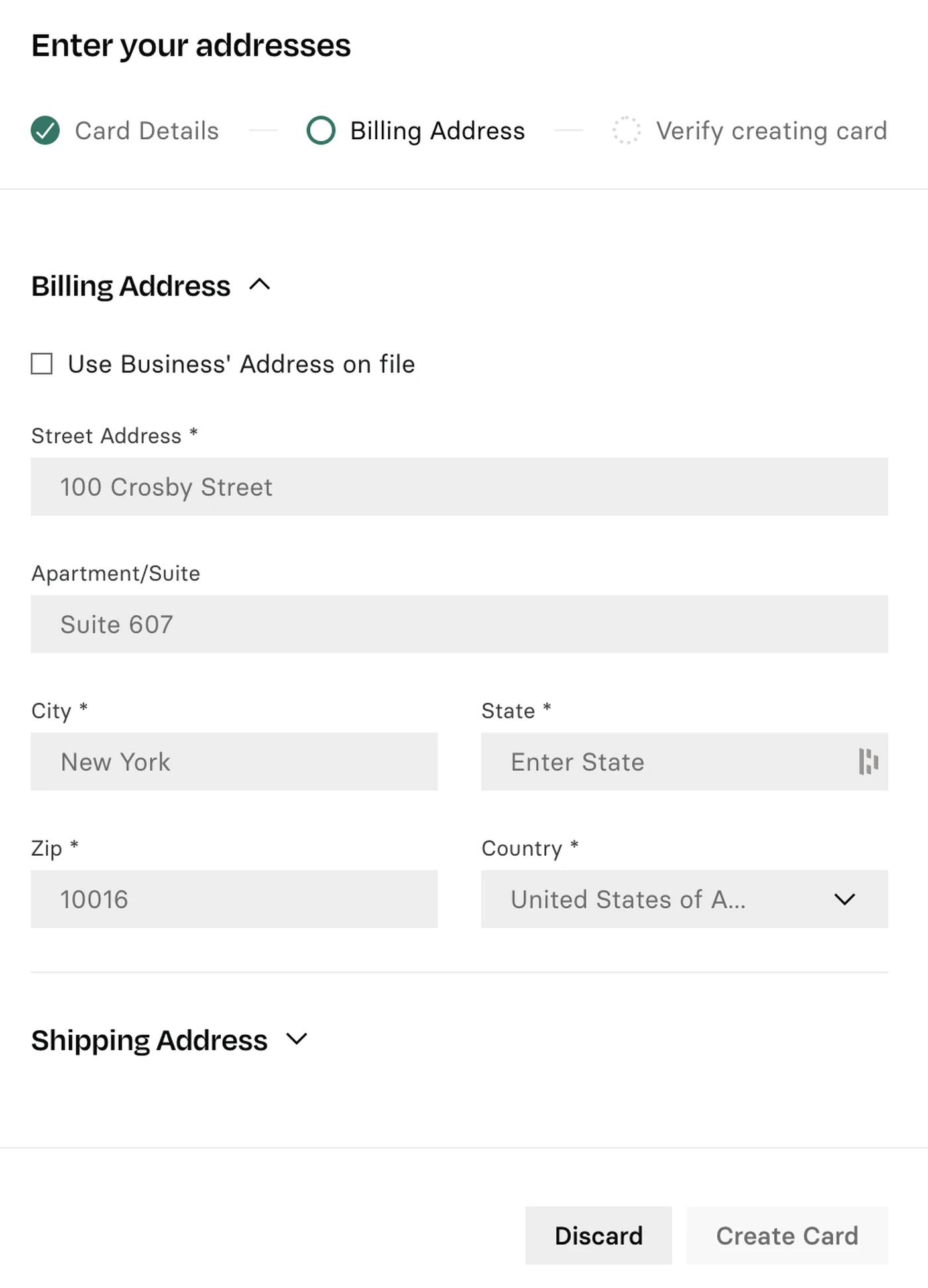The image size is (928, 1288).
Task: Click the Billing Address step circle icon
Action: point(321,131)
